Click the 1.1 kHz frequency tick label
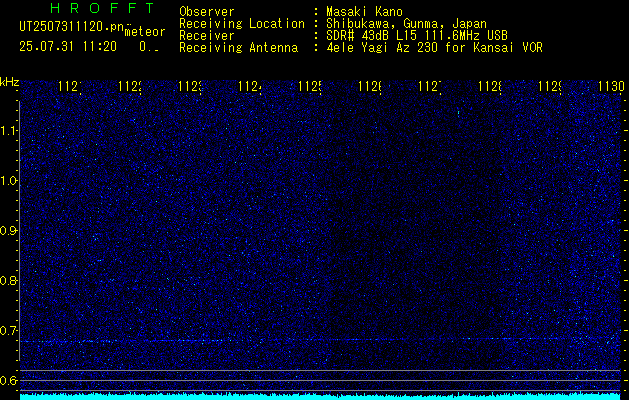Image resolution: width=629 pixels, height=400 pixels. click(x=8, y=131)
